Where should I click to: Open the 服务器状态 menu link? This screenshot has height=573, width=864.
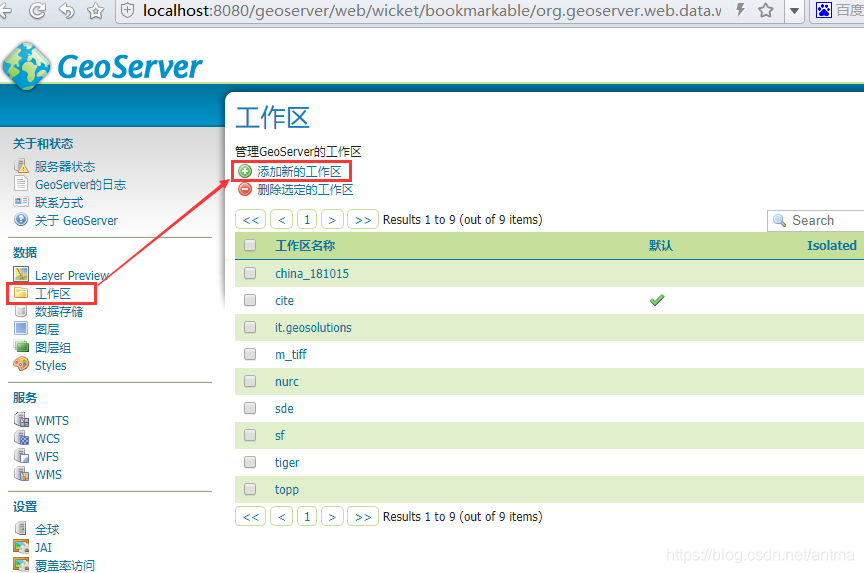[65, 166]
